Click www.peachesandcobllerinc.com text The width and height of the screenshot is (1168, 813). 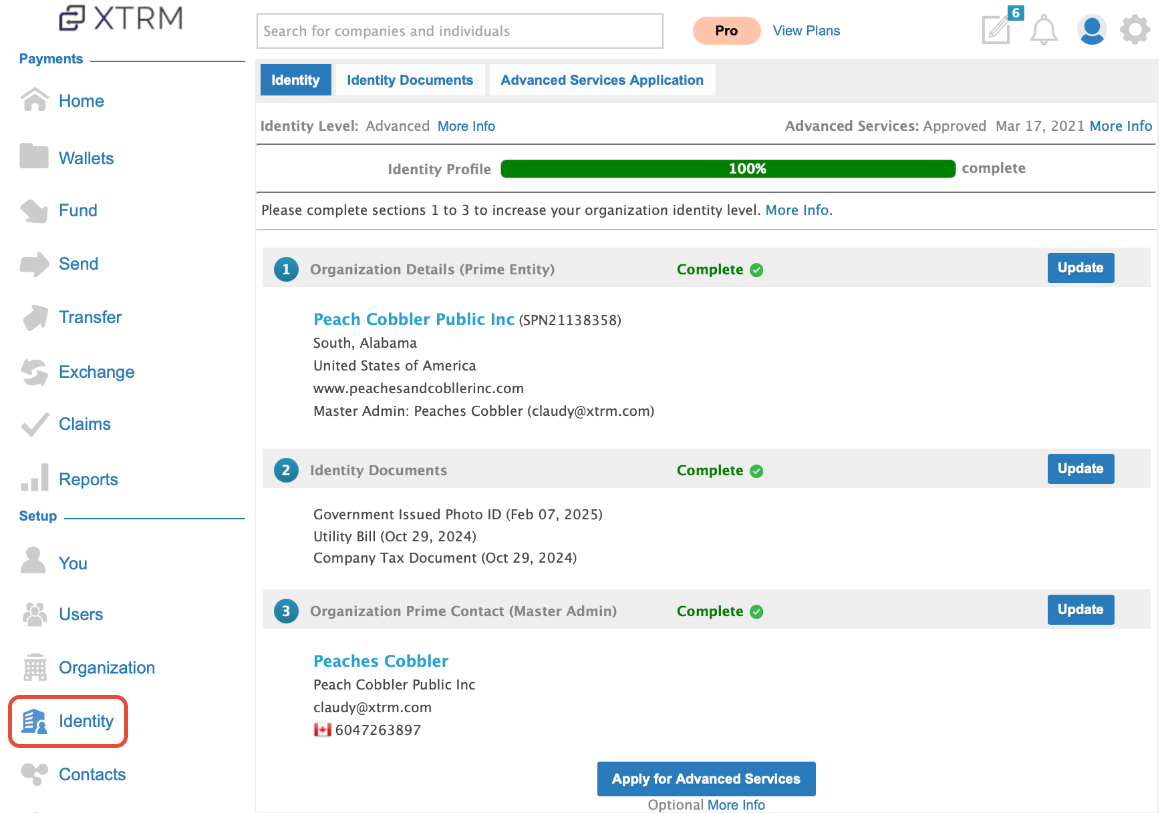coord(419,388)
